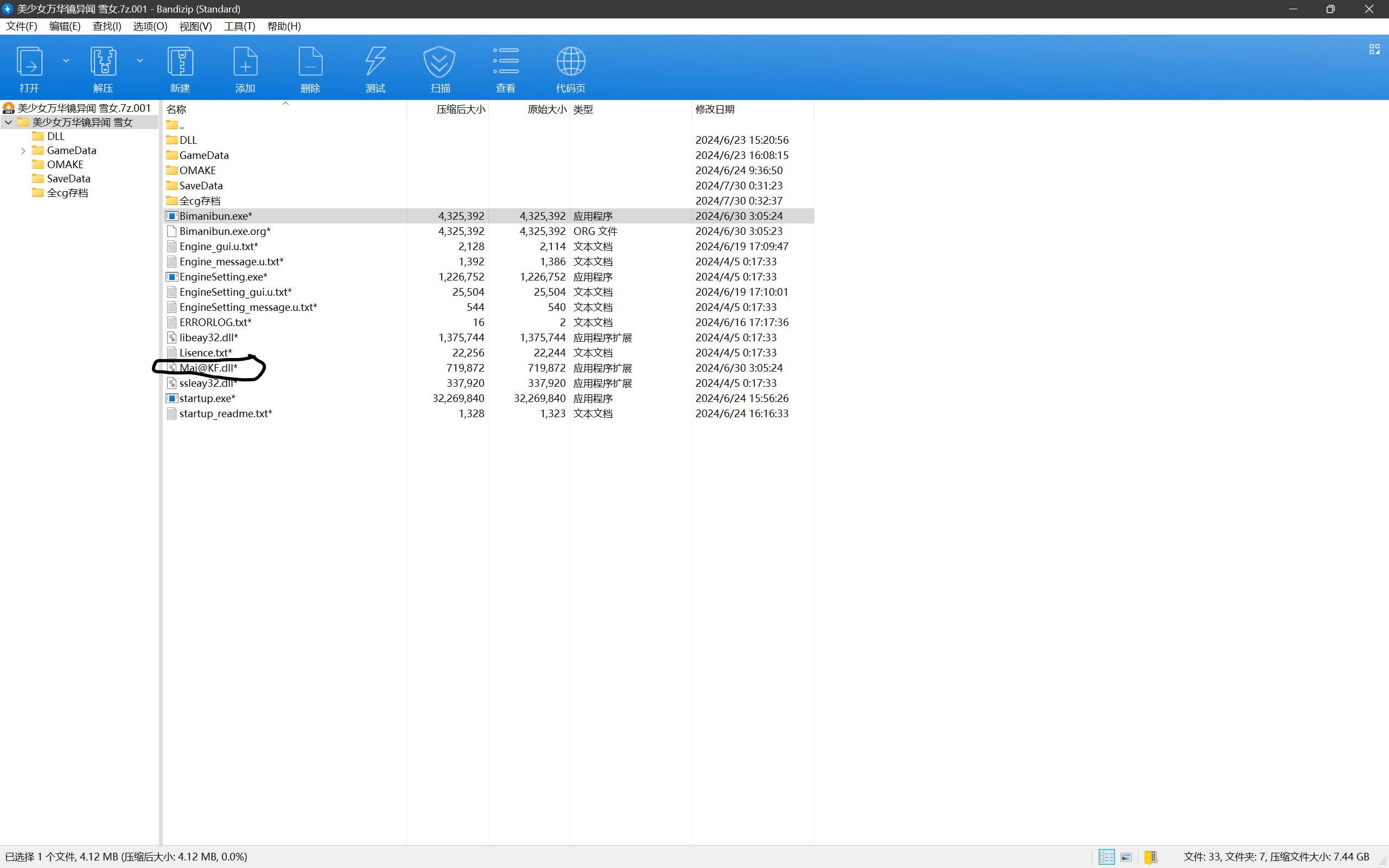The width and height of the screenshot is (1389, 868).
Task: Sort by 压缩后大小 column header
Action: click(x=460, y=109)
